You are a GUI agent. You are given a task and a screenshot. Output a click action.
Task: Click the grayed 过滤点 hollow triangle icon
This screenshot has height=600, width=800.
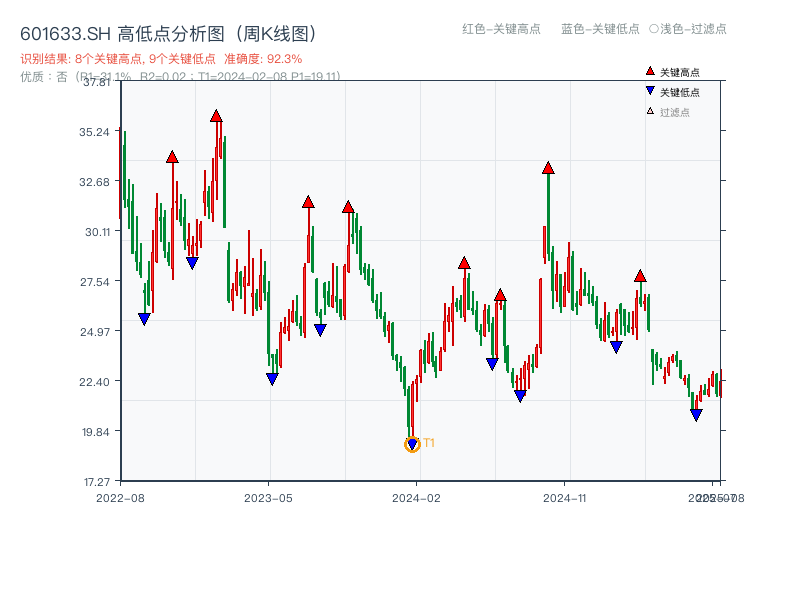coord(650,111)
